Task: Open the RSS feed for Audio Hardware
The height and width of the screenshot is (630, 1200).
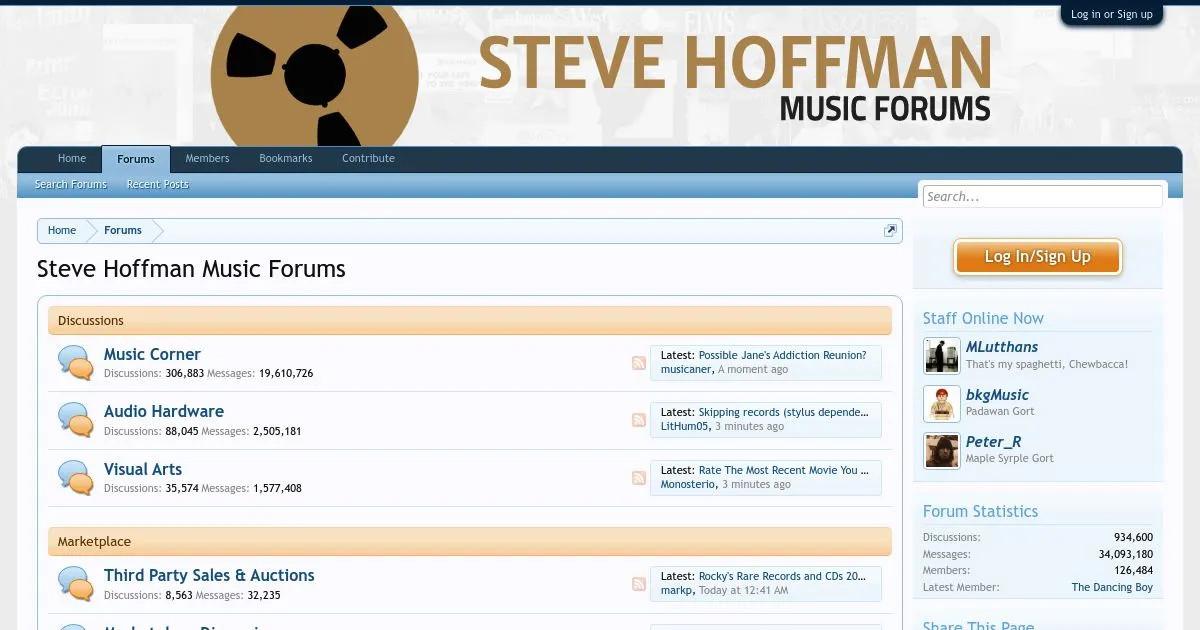Action: (x=639, y=420)
